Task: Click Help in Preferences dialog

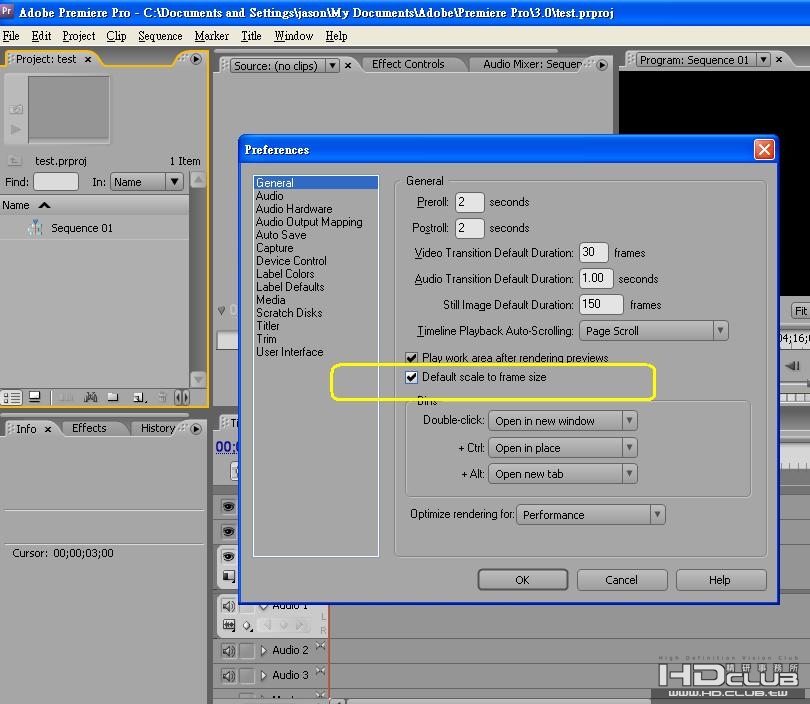Action: [x=720, y=580]
